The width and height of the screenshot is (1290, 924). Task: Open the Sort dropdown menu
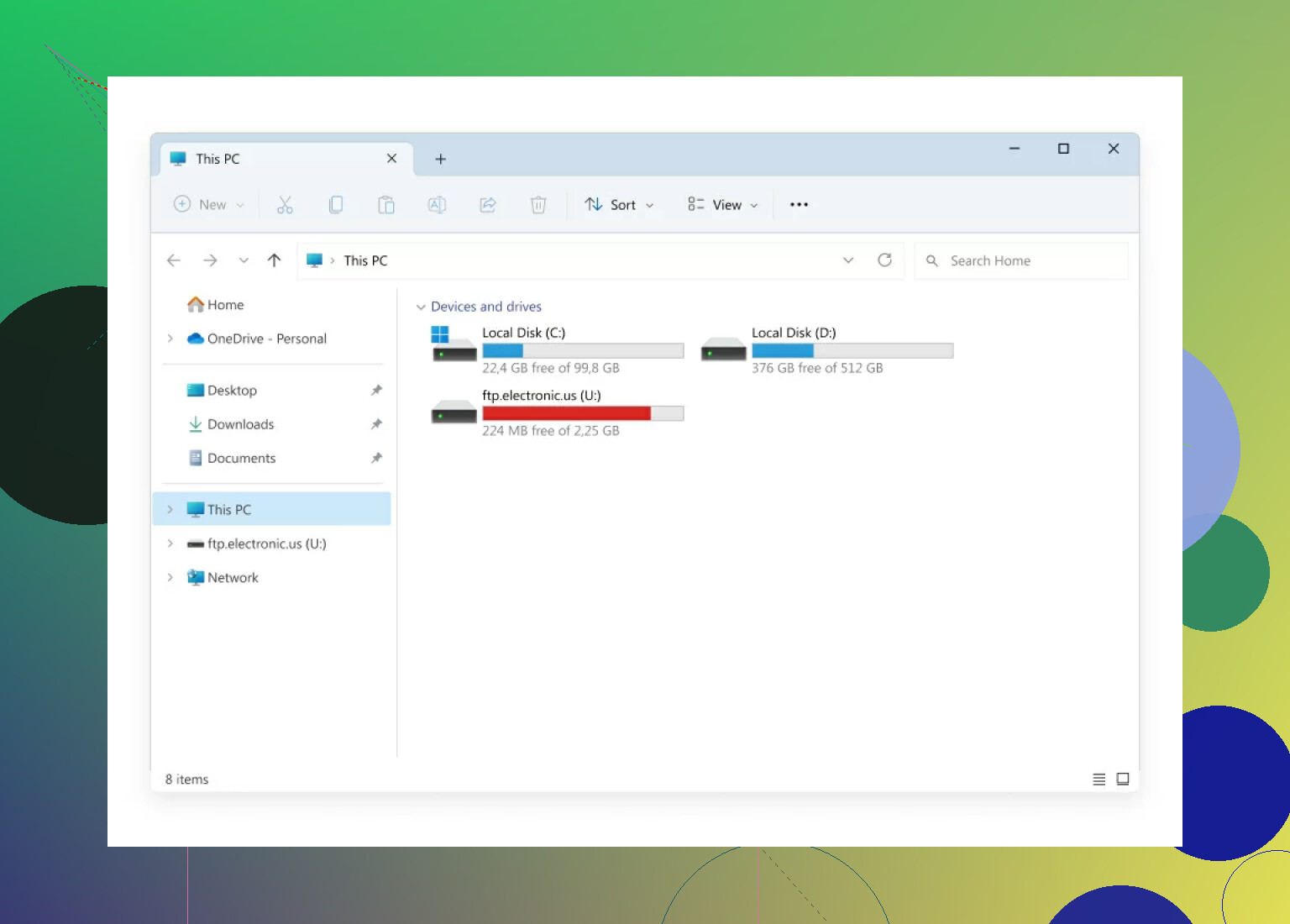(619, 205)
